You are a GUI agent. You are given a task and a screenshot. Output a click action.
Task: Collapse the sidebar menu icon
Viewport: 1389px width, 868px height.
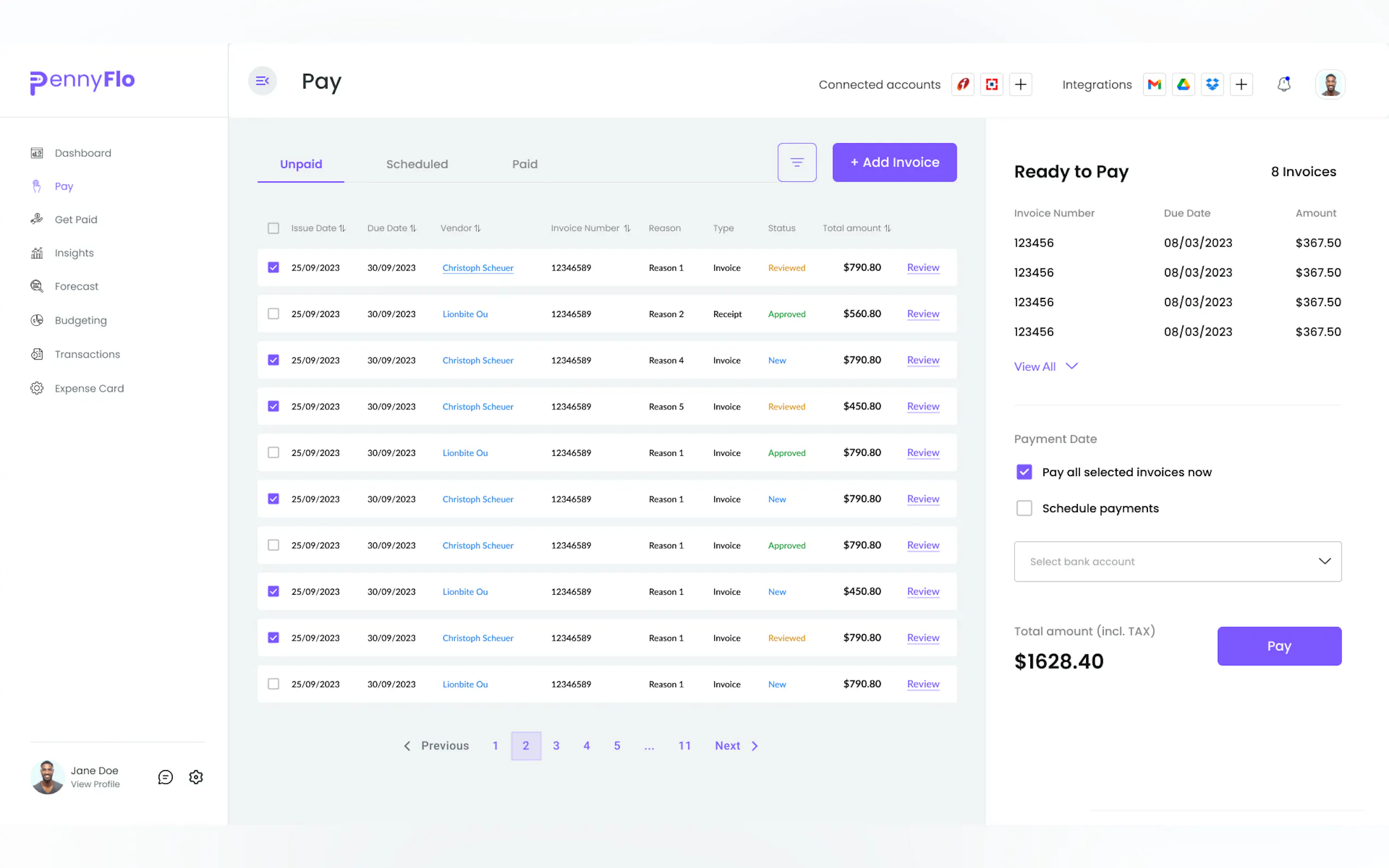click(262, 81)
